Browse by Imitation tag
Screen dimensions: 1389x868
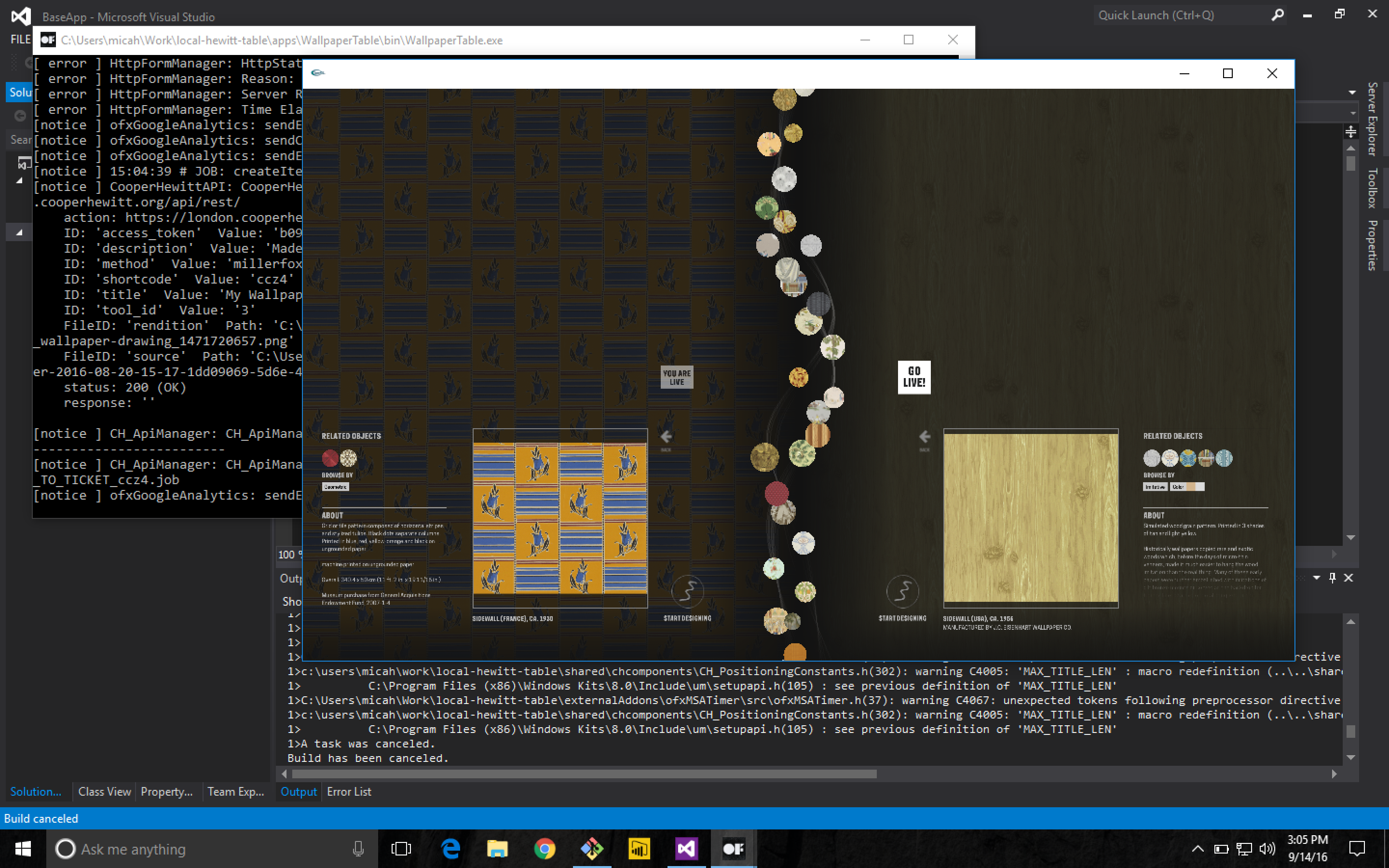click(x=1156, y=487)
